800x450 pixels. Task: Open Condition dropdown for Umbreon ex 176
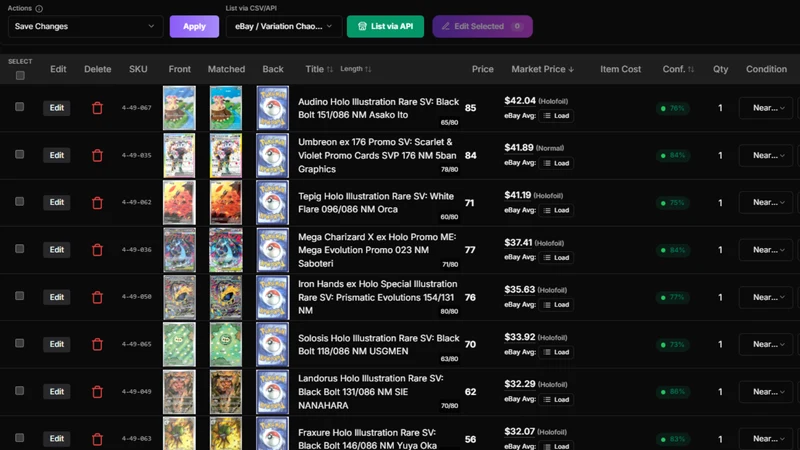click(x=766, y=155)
